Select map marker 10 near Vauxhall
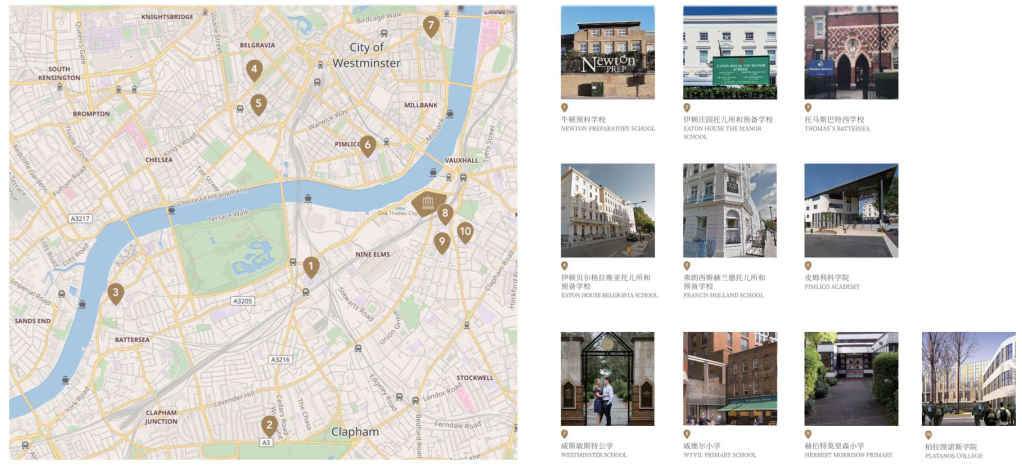Screen dimensions: 1022x468 tap(465, 232)
